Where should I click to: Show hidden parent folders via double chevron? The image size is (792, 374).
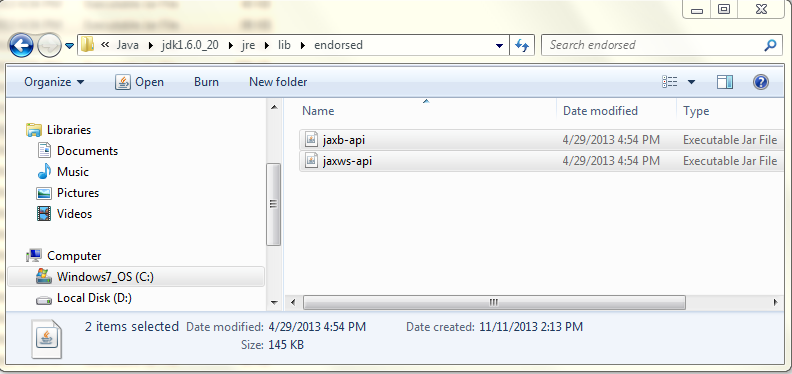coord(105,45)
